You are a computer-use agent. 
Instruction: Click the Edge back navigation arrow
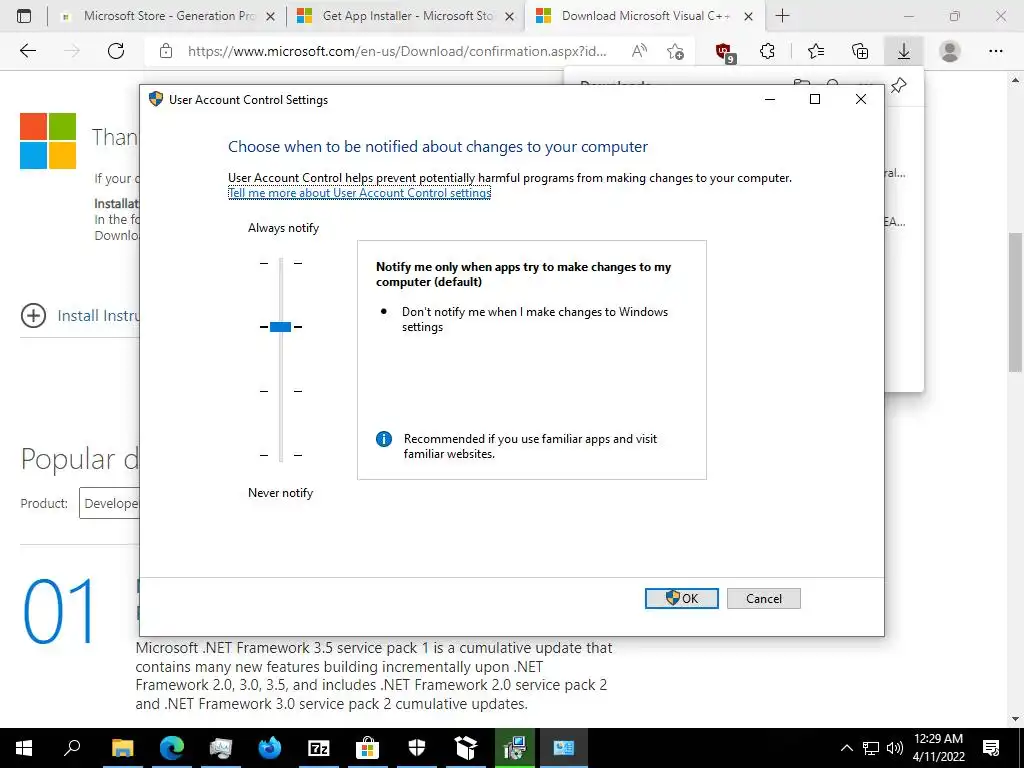[x=27, y=51]
